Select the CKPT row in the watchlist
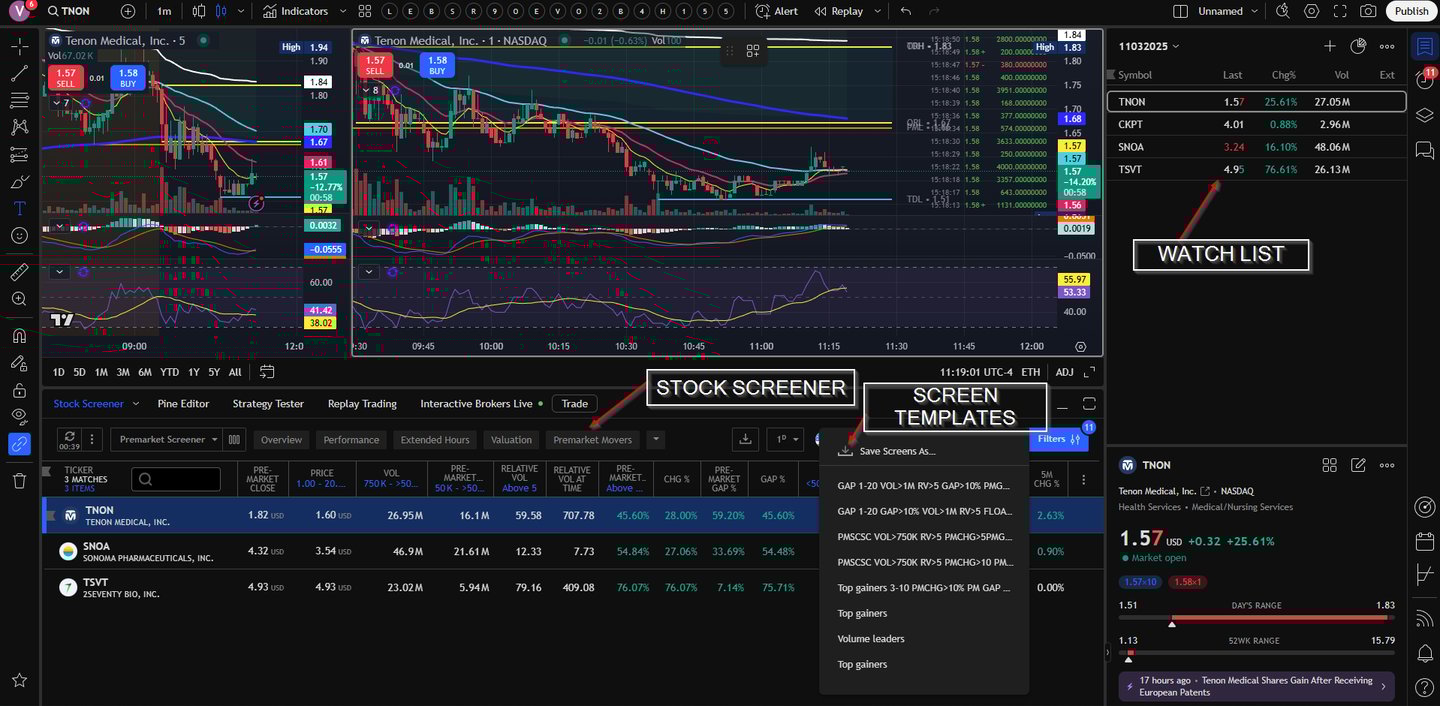1440x706 pixels. coord(1256,124)
